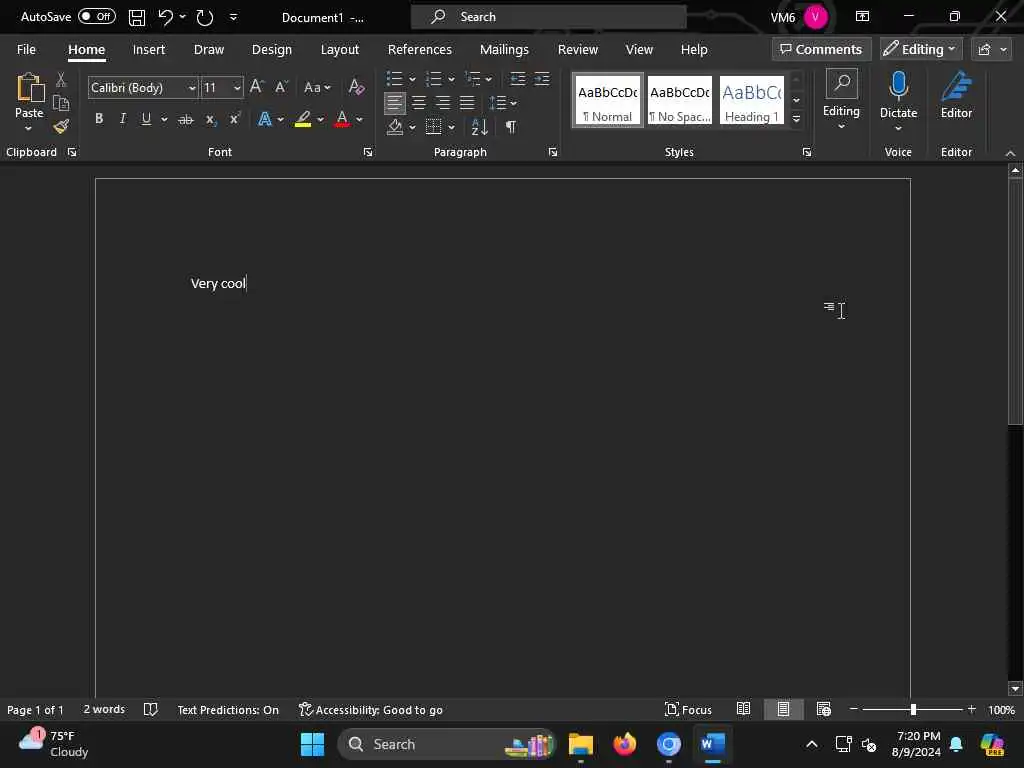Increase paragraph indent
Viewport: 1024px width, 768px height.
pyautogui.click(x=542, y=79)
